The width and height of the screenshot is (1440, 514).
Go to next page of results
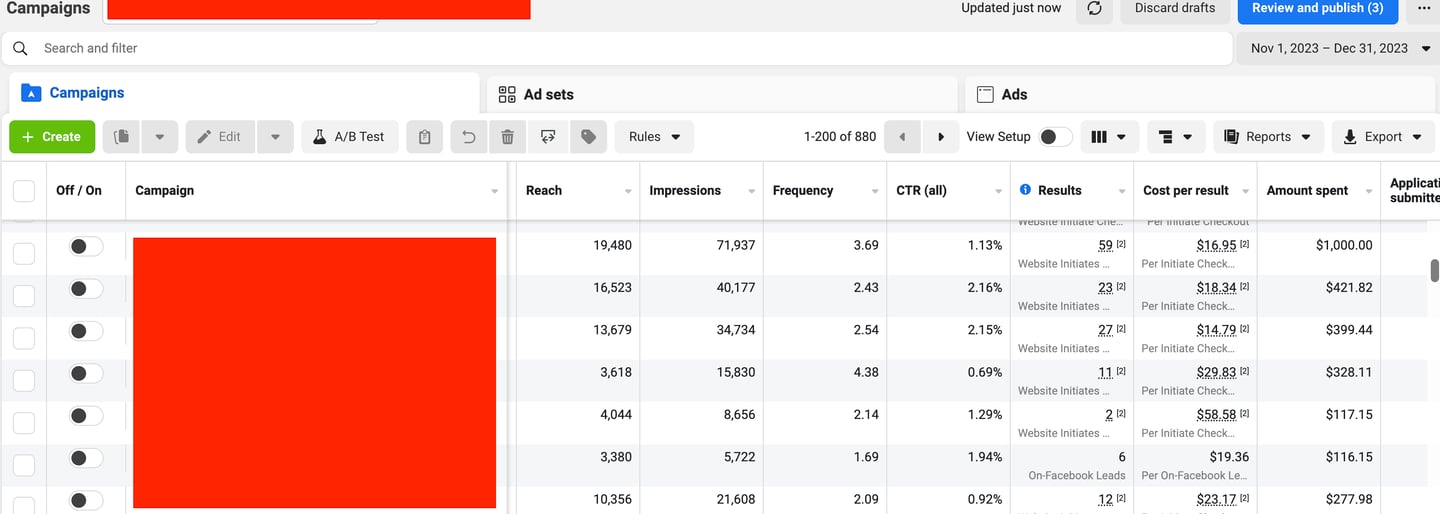pyautogui.click(x=940, y=137)
